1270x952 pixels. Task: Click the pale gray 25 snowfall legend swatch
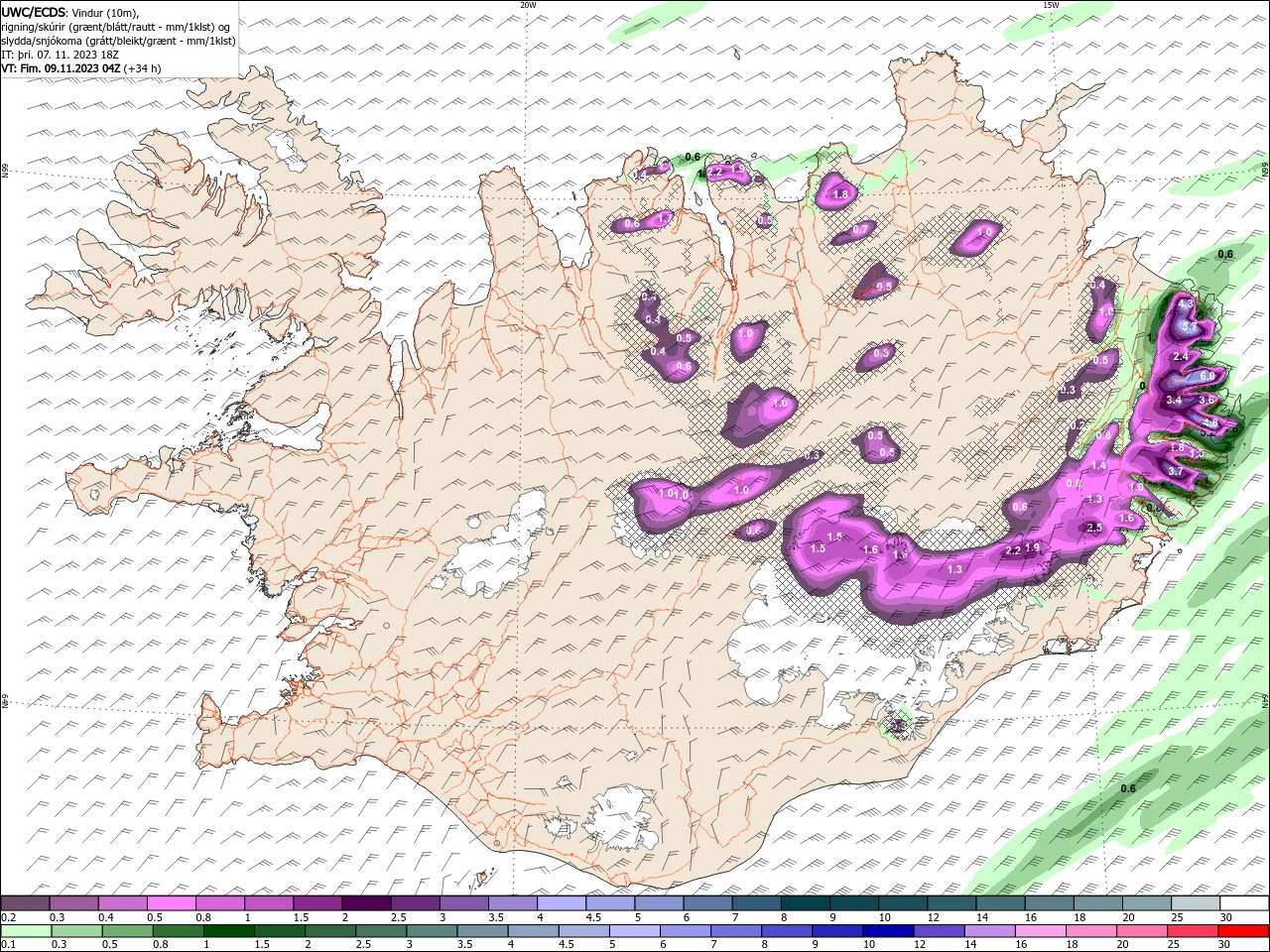tap(1196, 903)
